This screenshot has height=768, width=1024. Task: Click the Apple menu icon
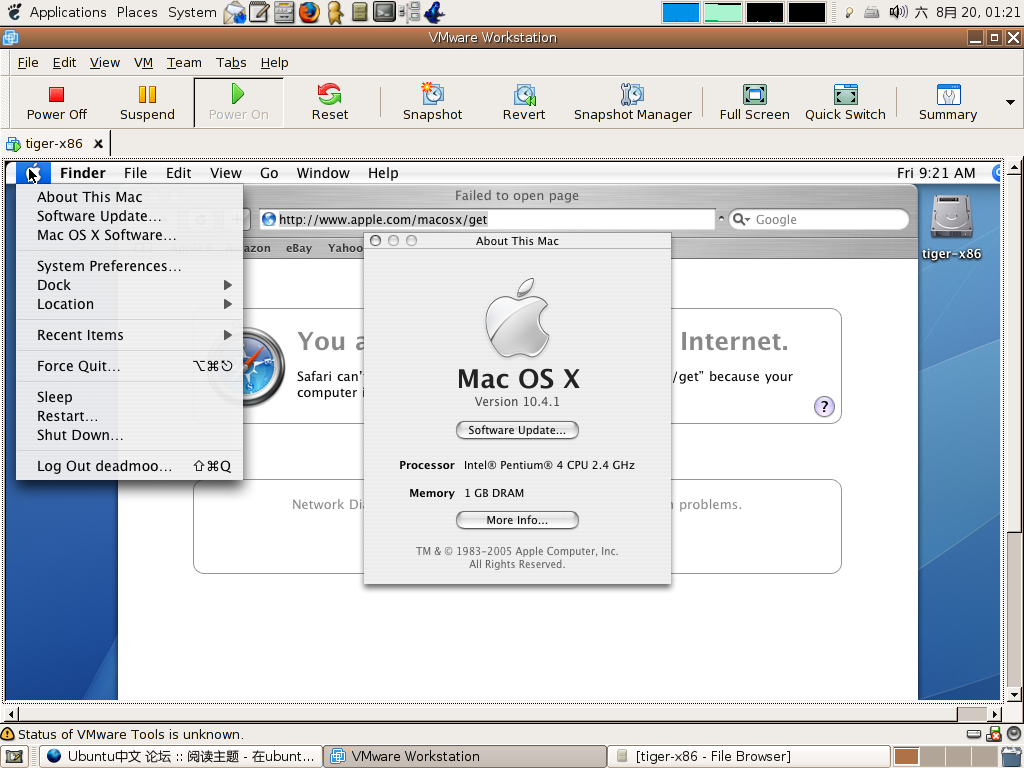tap(33, 173)
